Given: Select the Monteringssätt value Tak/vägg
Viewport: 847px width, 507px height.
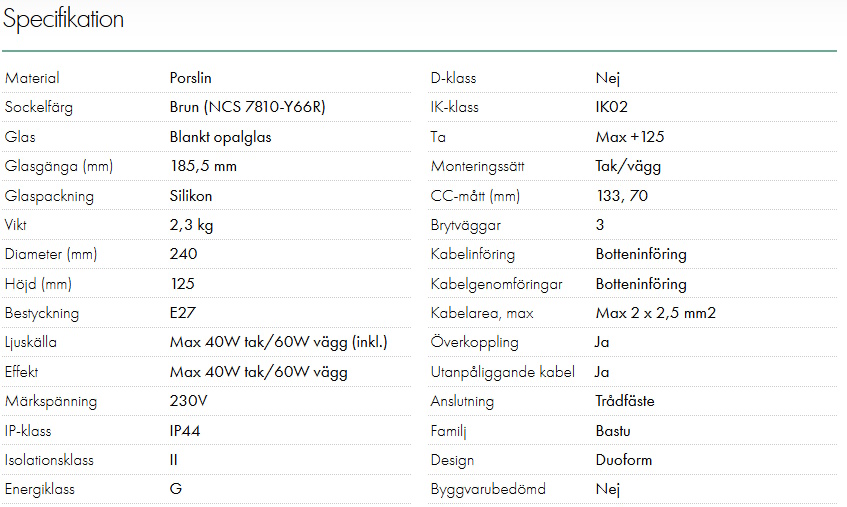Looking at the screenshot, I should point(628,166).
